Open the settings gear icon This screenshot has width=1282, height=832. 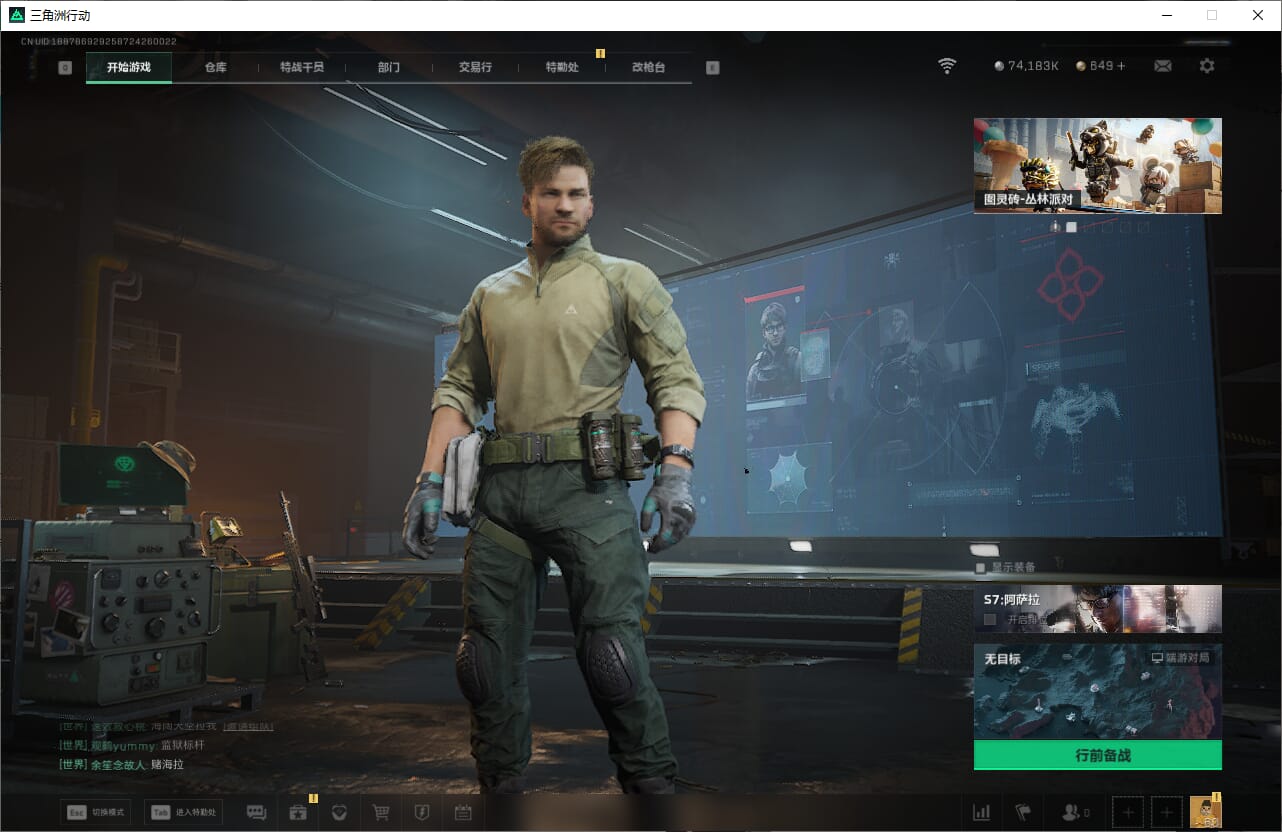point(1207,66)
